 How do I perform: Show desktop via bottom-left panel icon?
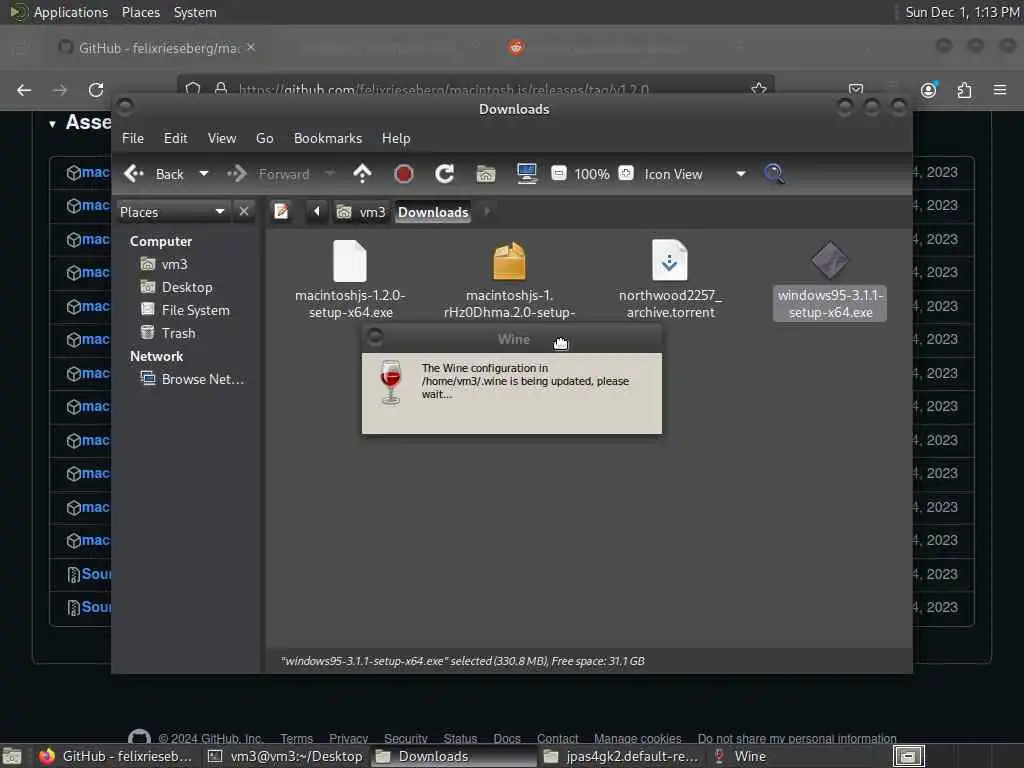pyautogui.click(x=12, y=756)
